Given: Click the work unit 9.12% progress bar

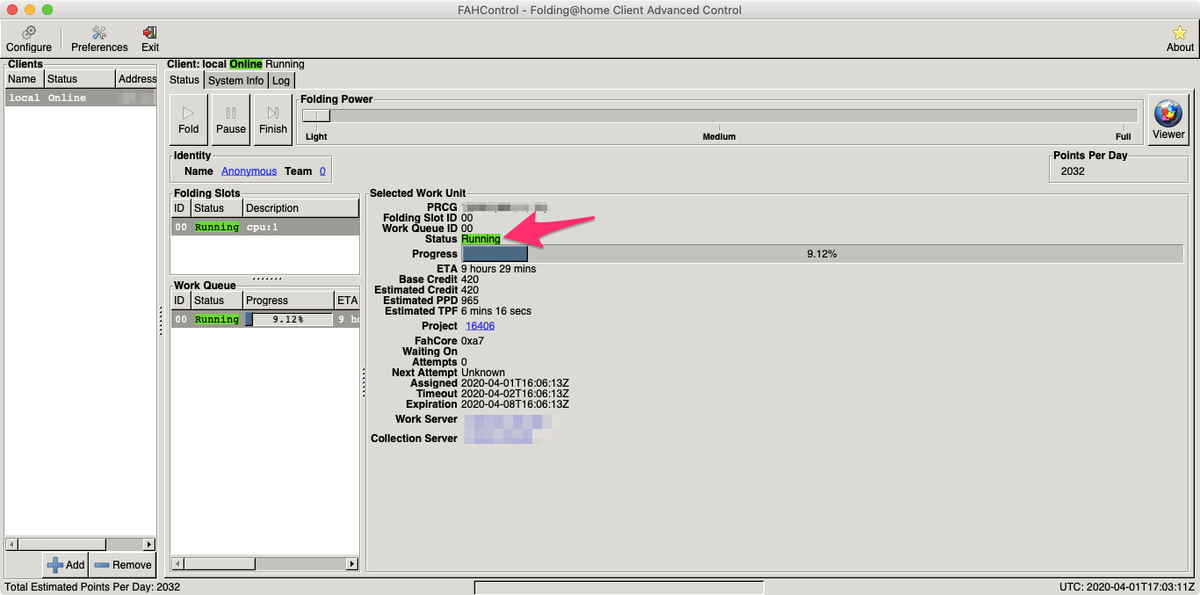Looking at the screenshot, I should [x=821, y=254].
